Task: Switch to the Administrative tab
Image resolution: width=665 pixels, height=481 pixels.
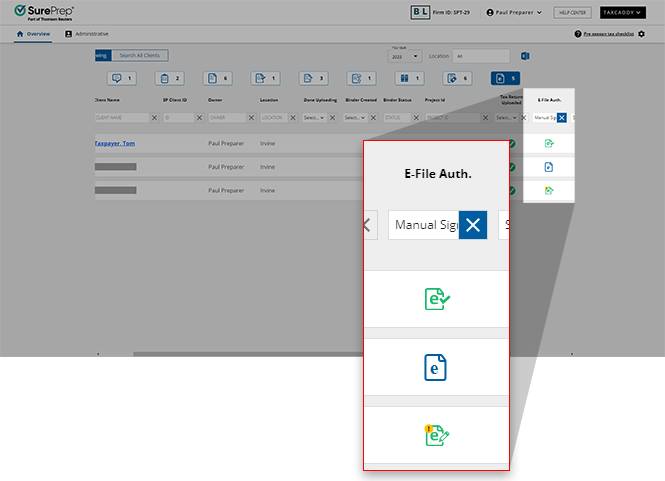Action: pos(87,34)
